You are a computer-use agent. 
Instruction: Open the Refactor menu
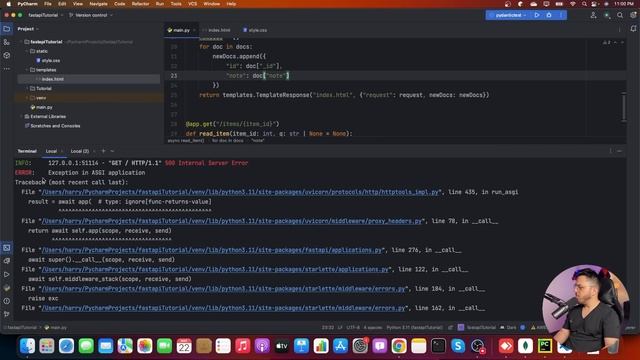click(140, 4)
